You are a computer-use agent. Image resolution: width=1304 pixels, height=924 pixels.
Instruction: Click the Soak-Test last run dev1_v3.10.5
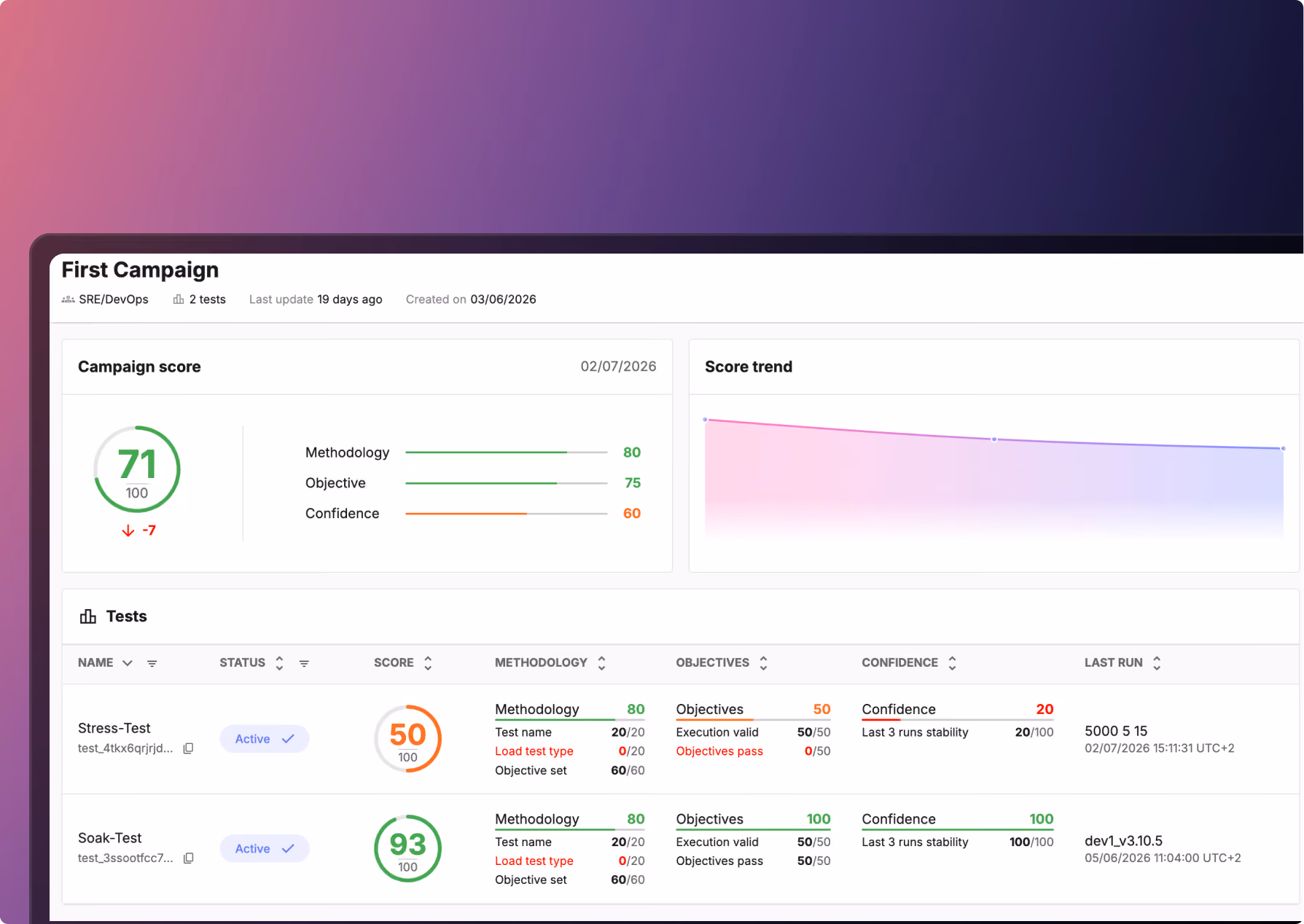(x=1123, y=841)
